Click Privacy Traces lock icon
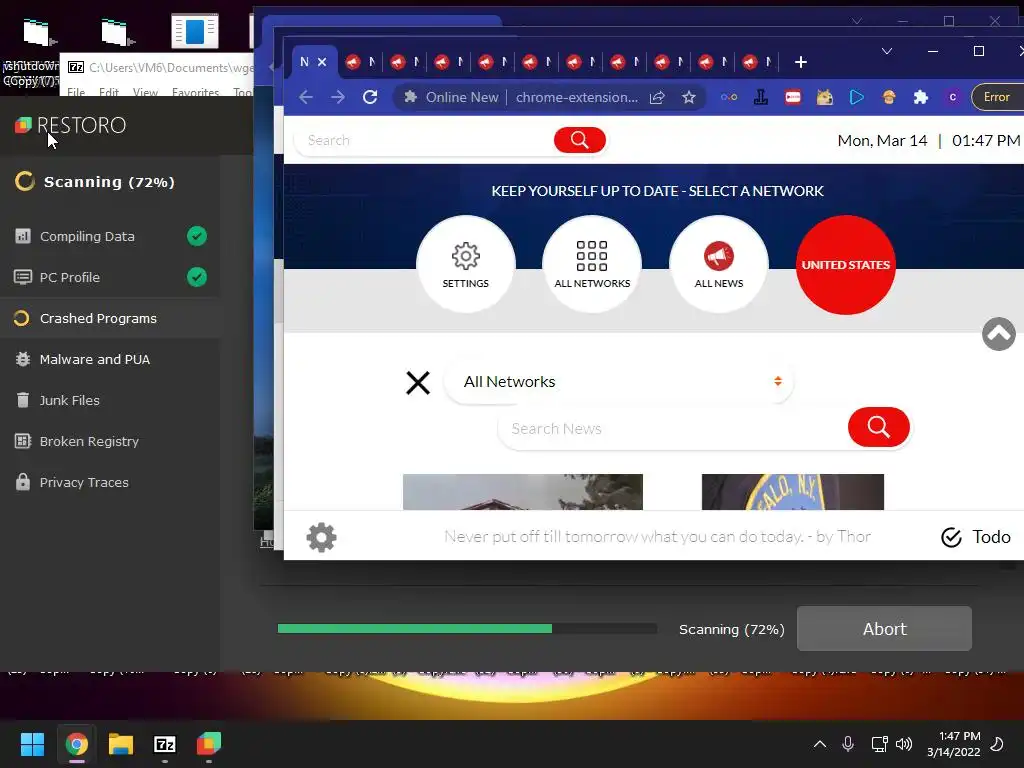The height and width of the screenshot is (768, 1024). [23, 482]
